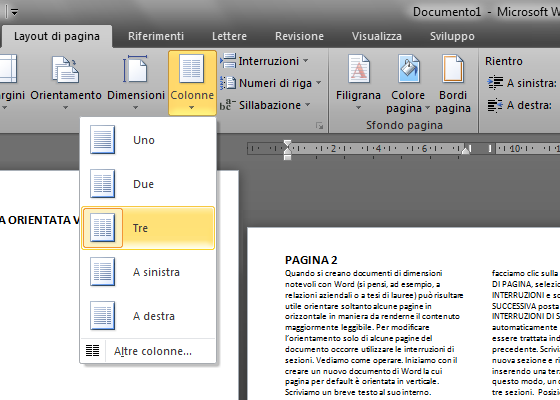The height and width of the screenshot is (400, 560).
Task: Select the highlighted Tre three-column option
Action: point(148,228)
